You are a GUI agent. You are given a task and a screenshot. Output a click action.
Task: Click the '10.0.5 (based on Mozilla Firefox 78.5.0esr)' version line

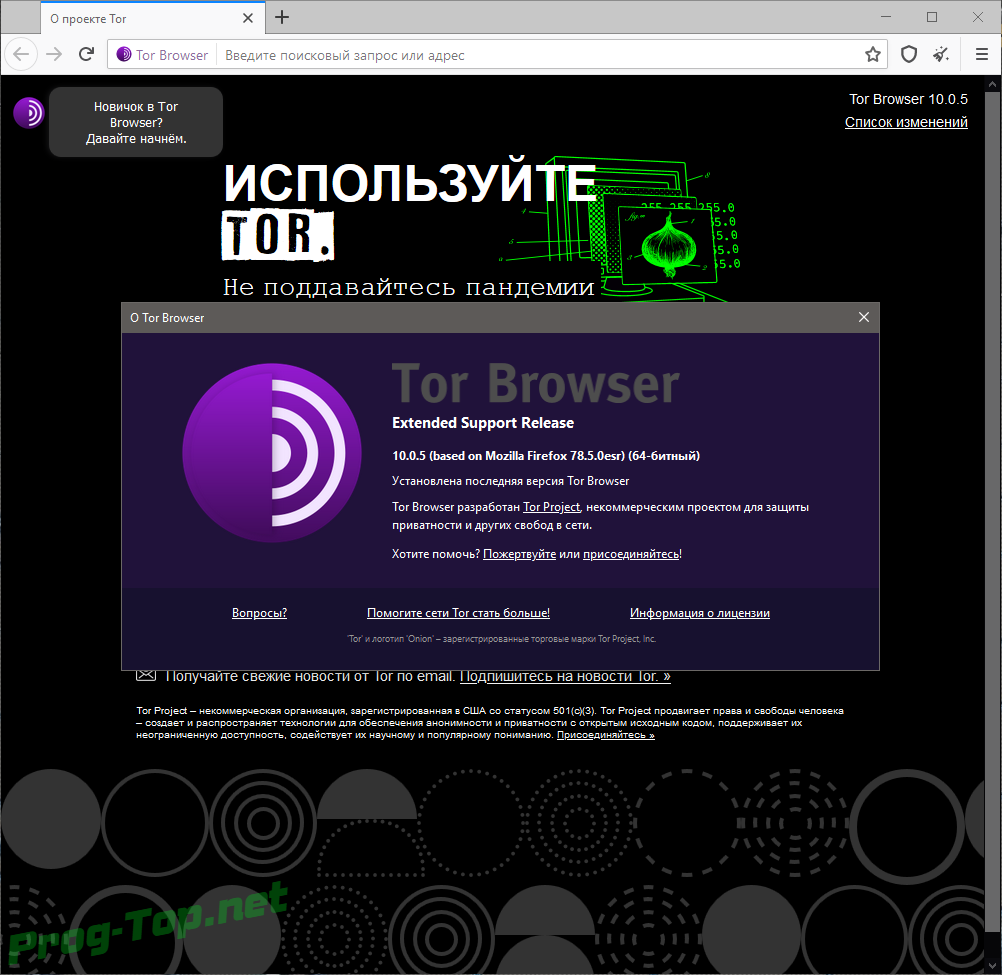click(546, 456)
